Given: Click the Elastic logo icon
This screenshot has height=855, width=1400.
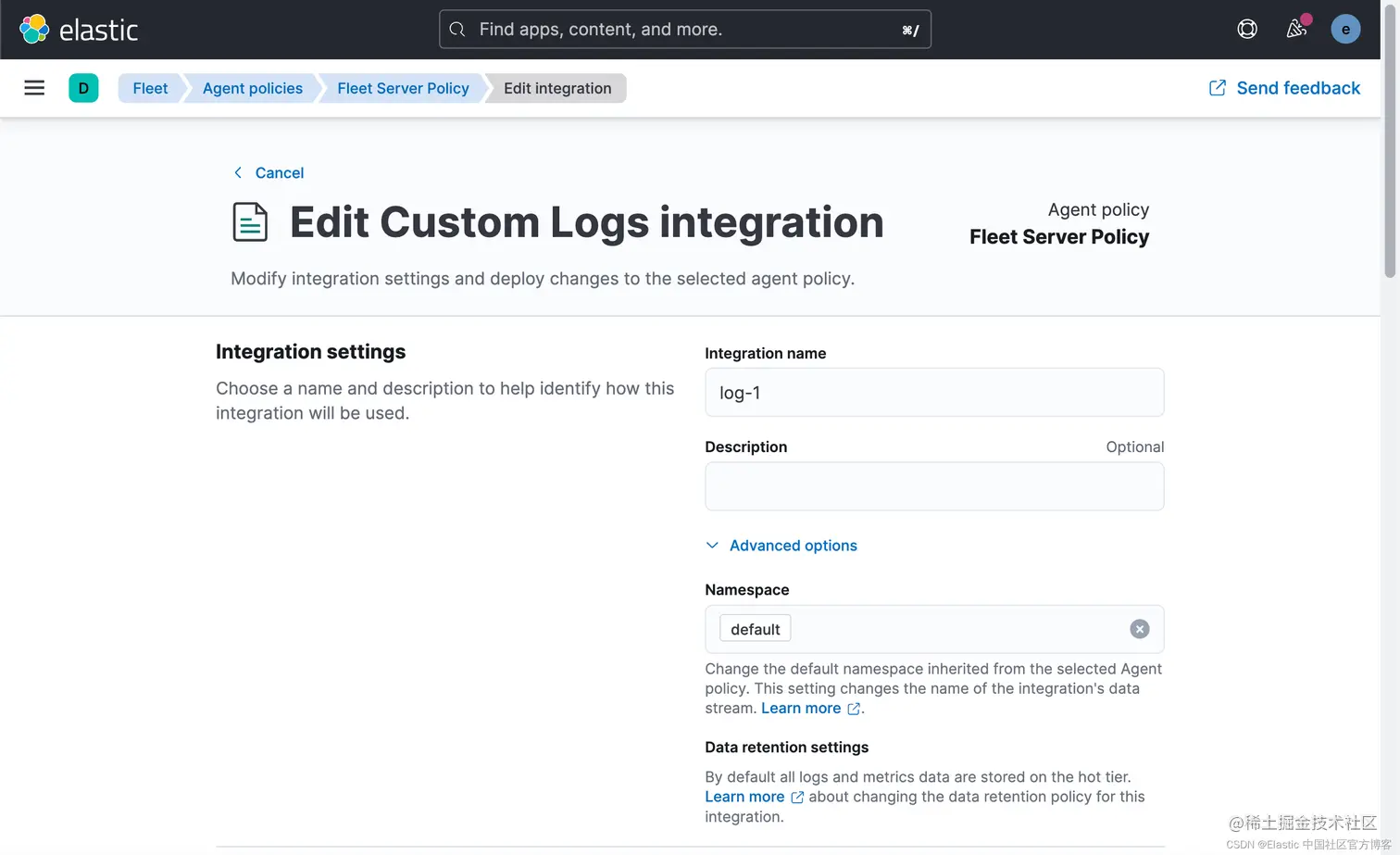Looking at the screenshot, I should click(34, 30).
